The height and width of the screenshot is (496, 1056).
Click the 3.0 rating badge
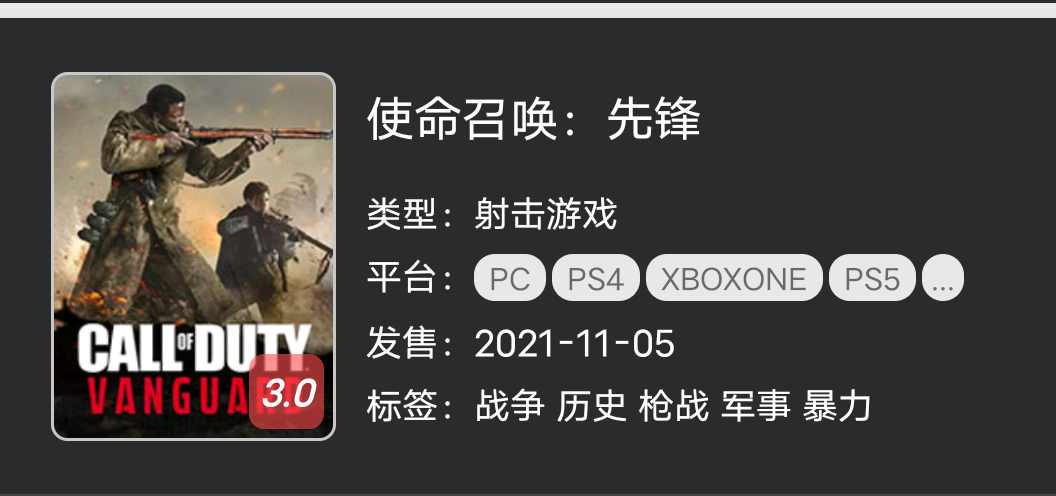click(x=287, y=392)
